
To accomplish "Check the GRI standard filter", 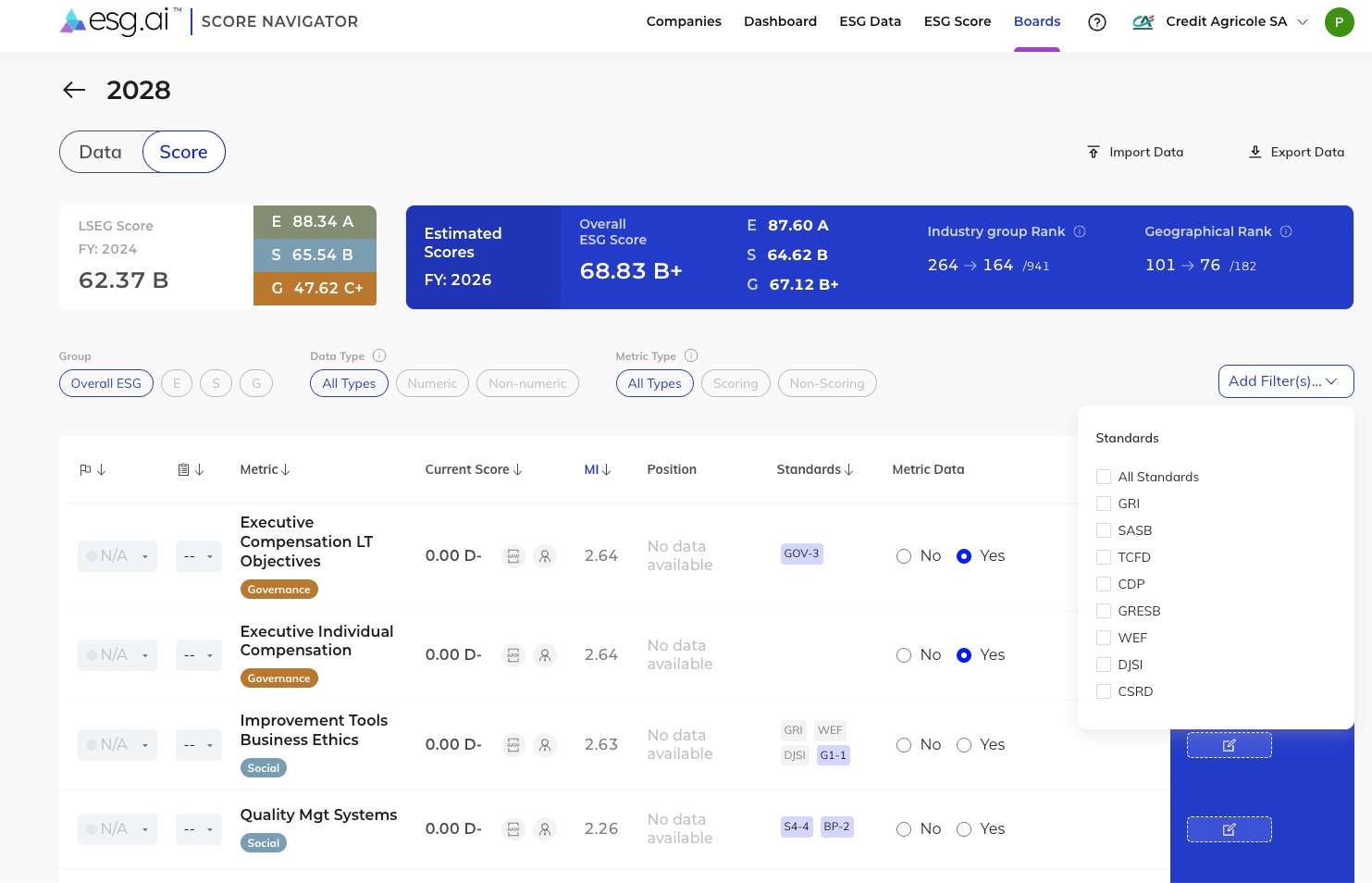I will [x=1104, y=504].
